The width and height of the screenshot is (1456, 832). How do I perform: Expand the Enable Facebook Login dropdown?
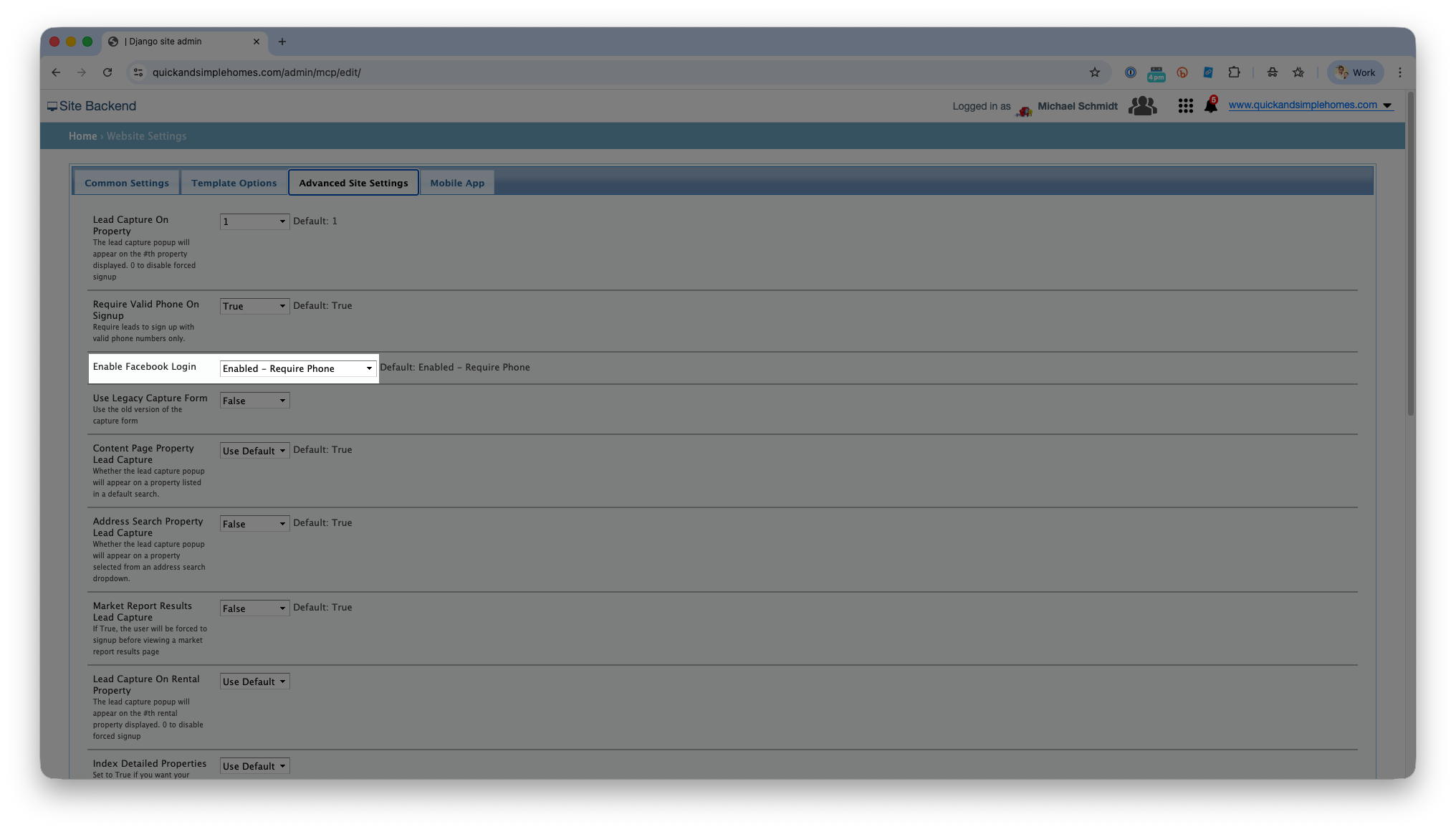click(297, 368)
